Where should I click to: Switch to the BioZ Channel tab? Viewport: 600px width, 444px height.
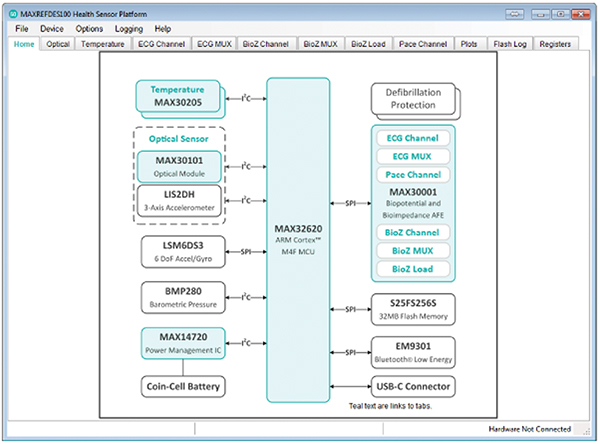[266, 44]
